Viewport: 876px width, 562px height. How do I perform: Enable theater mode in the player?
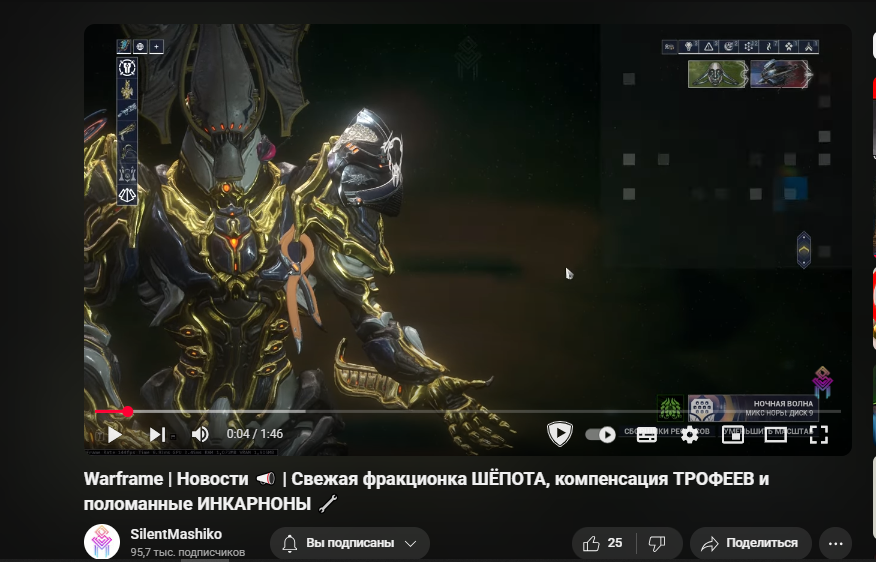click(x=775, y=434)
